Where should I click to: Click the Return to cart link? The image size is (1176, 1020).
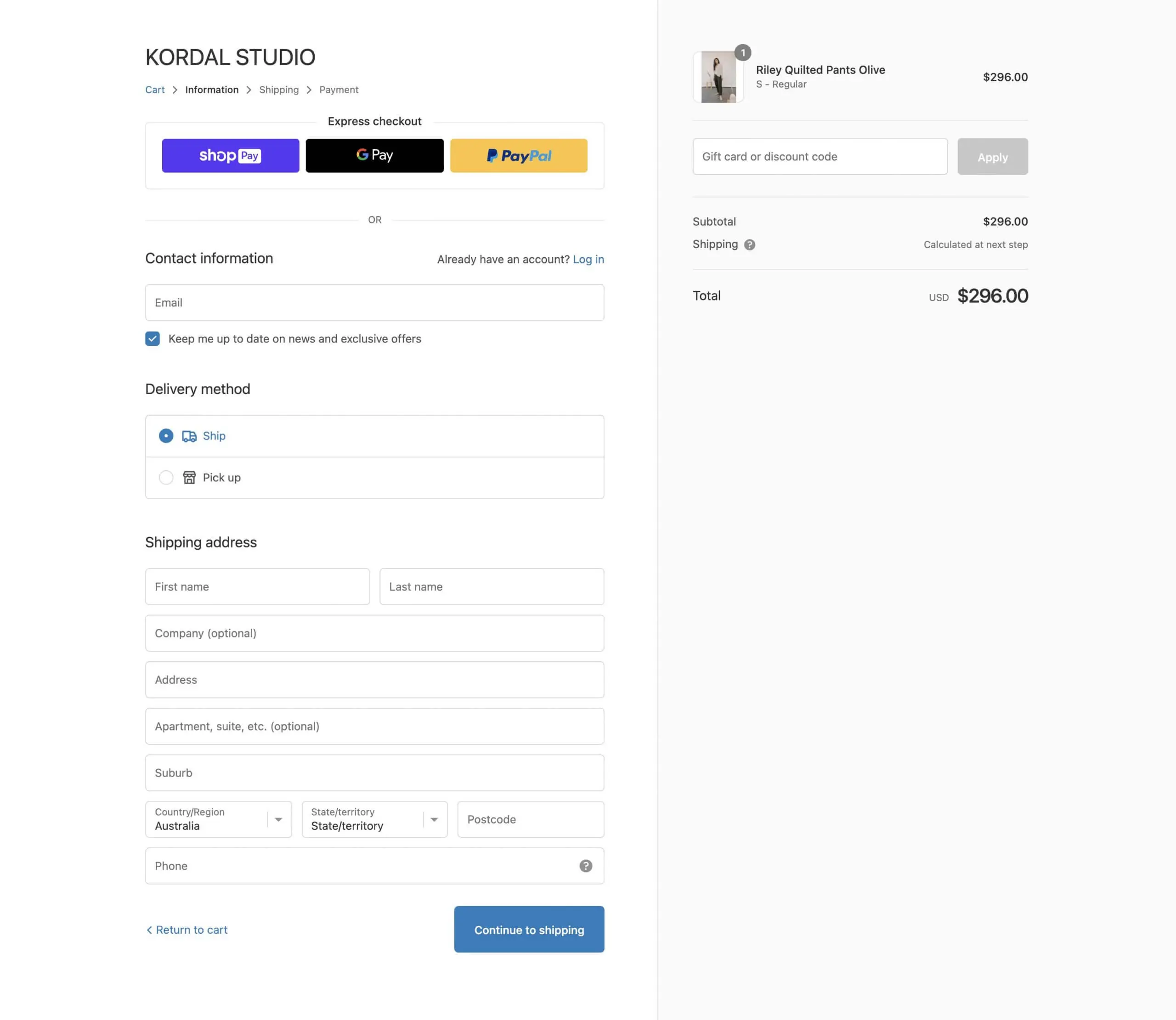click(x=187, y=930)
